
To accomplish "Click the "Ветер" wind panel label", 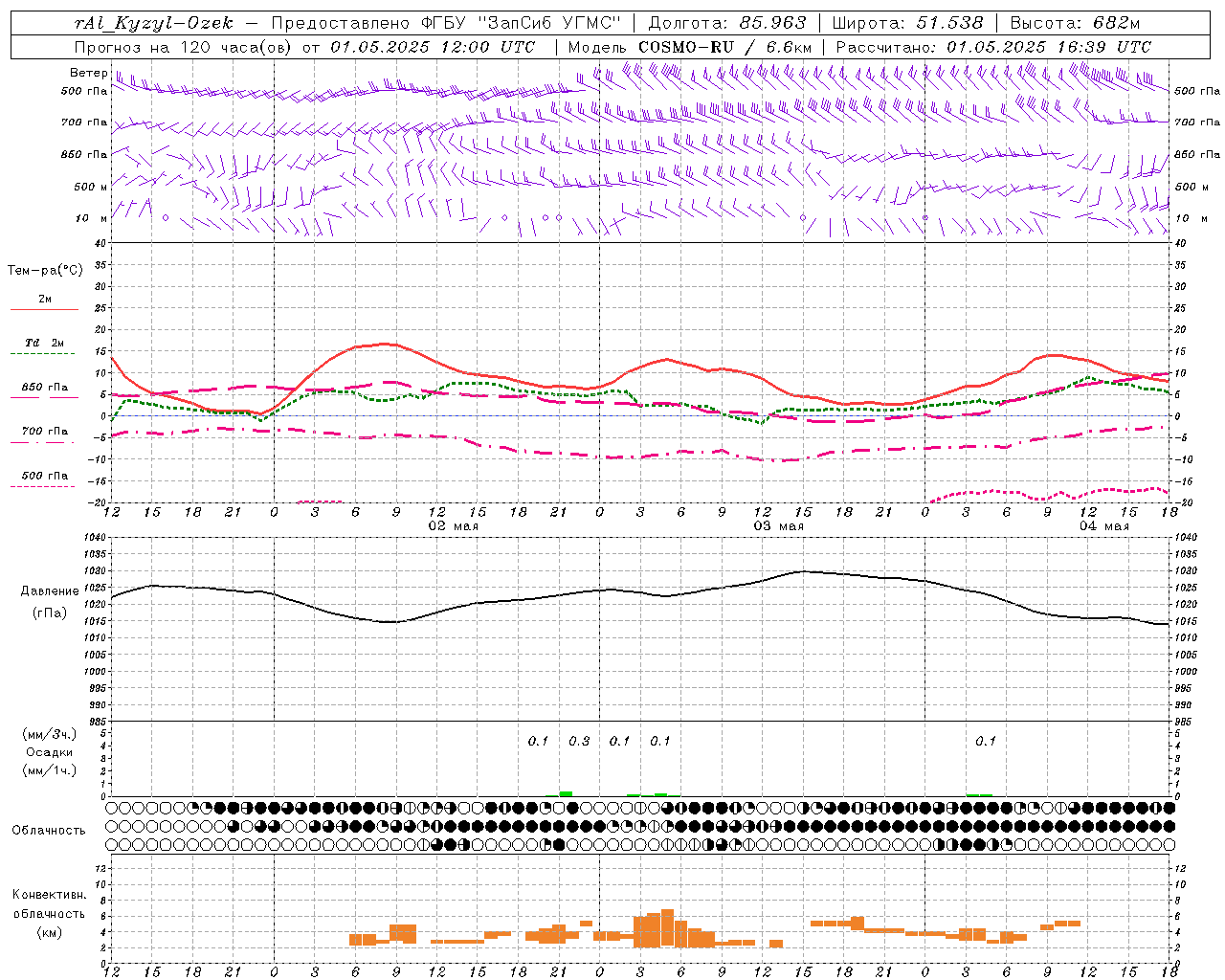I will click(88, 73).
